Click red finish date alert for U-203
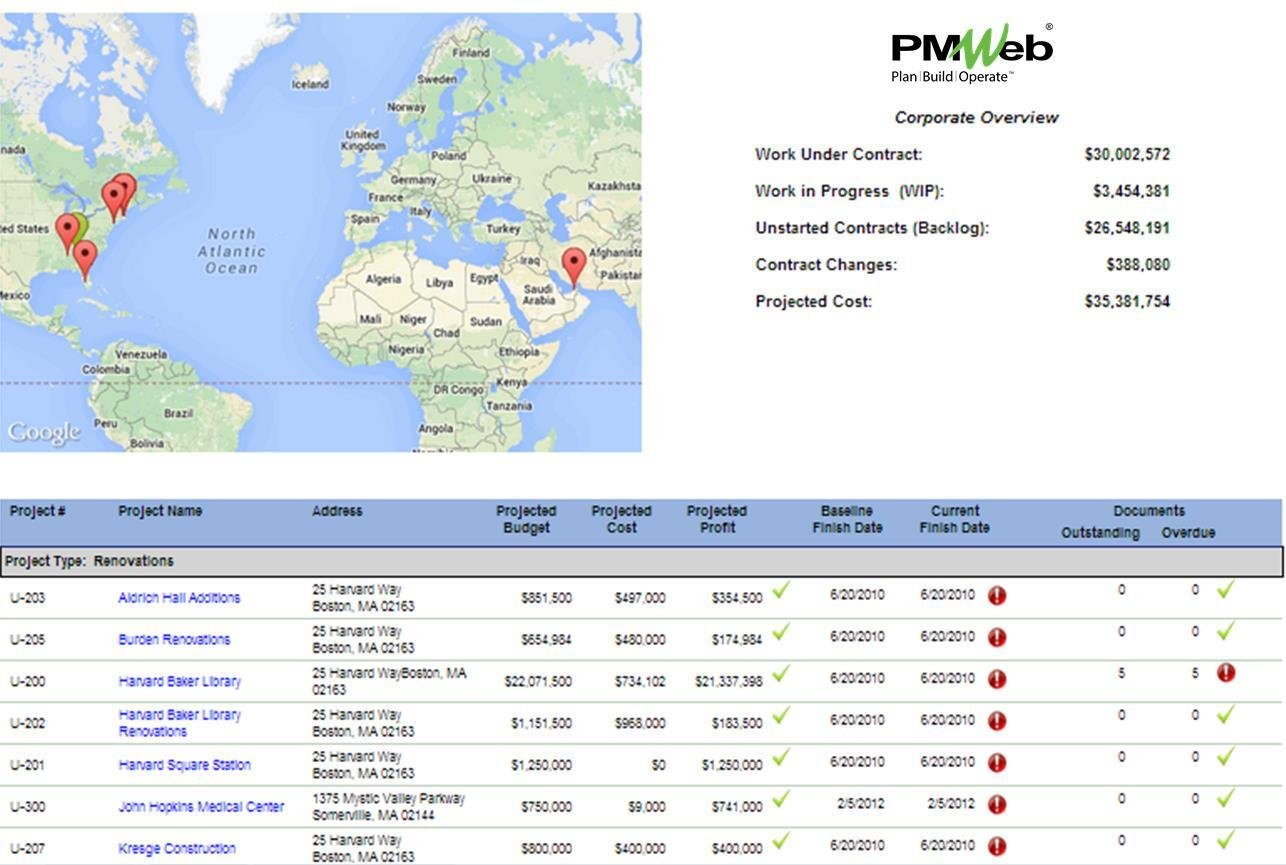 (x=997, y=596)
